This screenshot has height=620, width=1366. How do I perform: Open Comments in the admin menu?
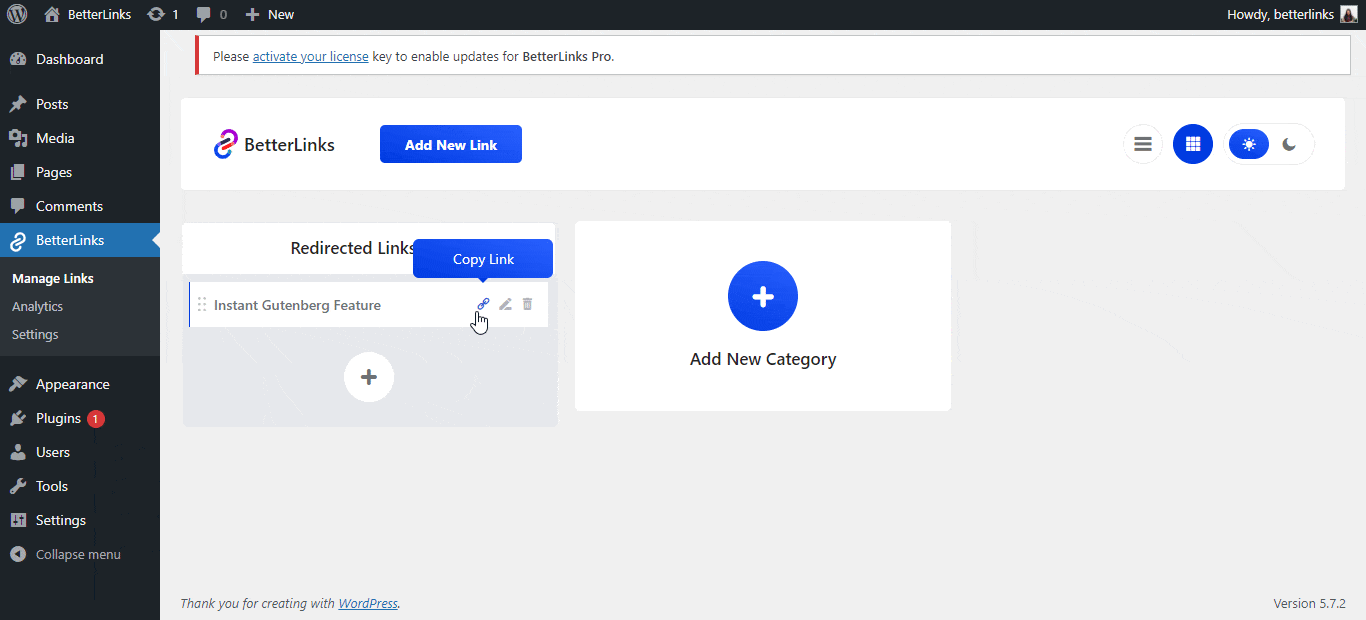coord(80,206)
